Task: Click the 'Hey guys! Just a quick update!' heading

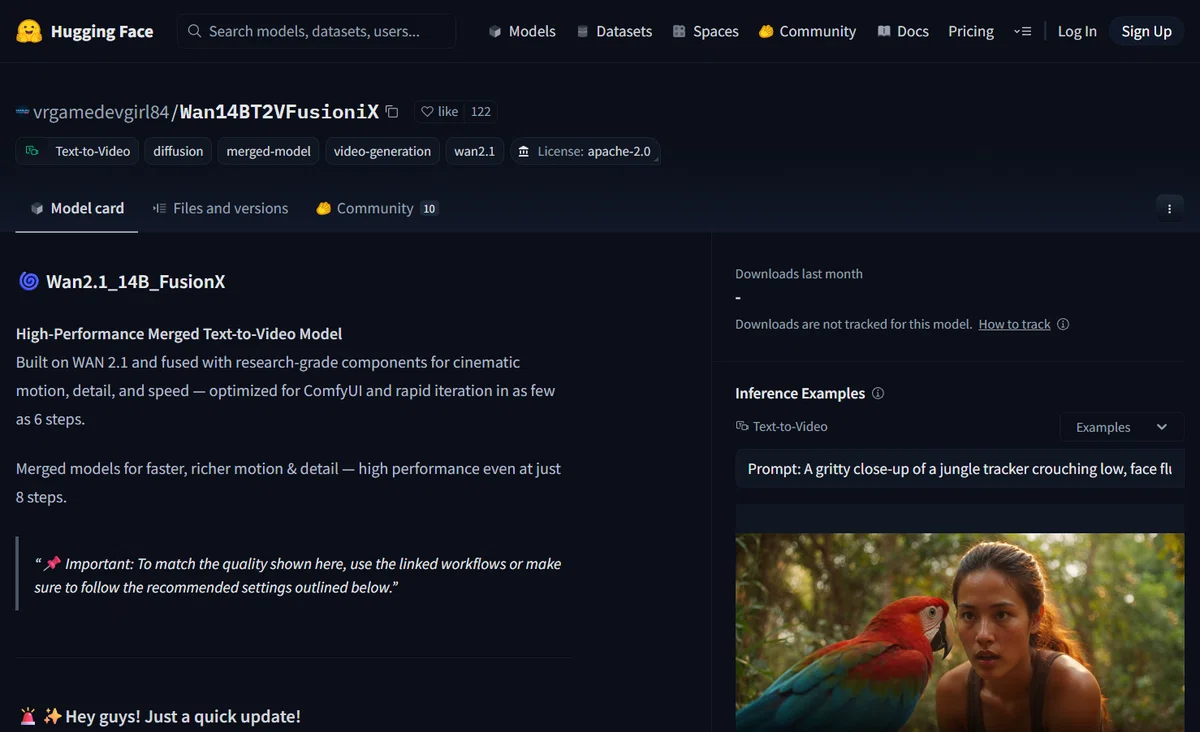Action: tap(160, 716)
